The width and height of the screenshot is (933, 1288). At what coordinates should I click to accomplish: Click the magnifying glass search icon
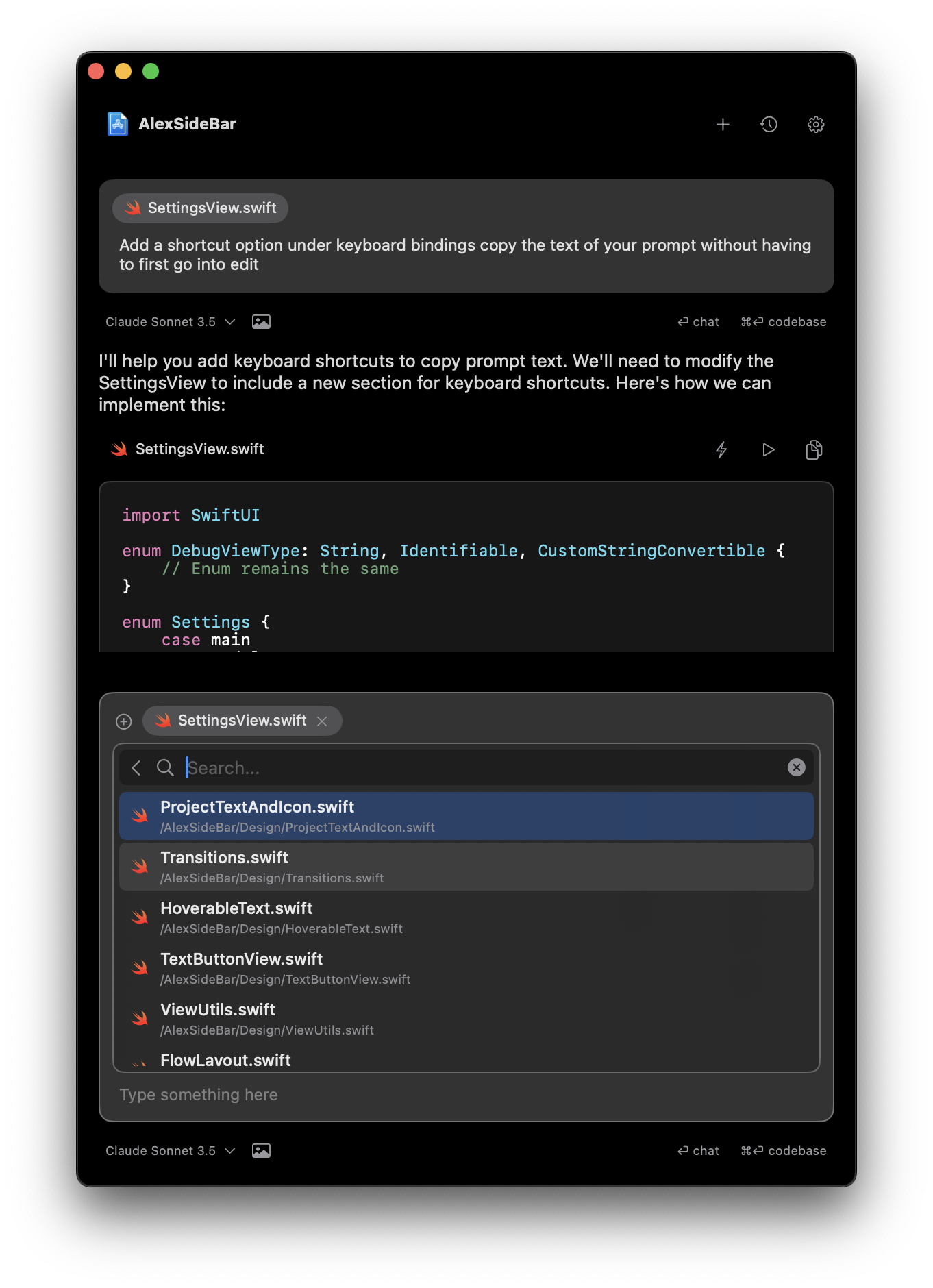pos(165,767)
